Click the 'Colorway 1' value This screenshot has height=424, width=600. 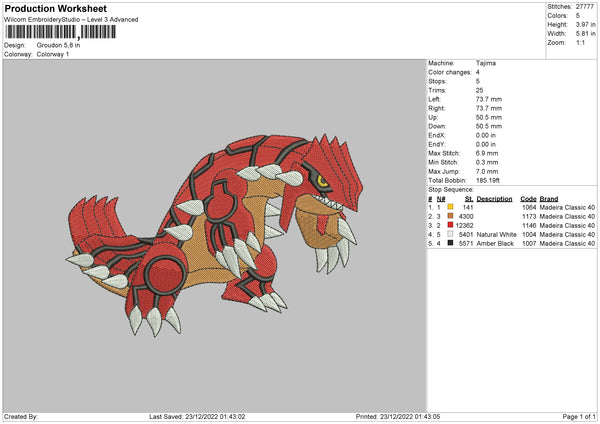[53, 54]
